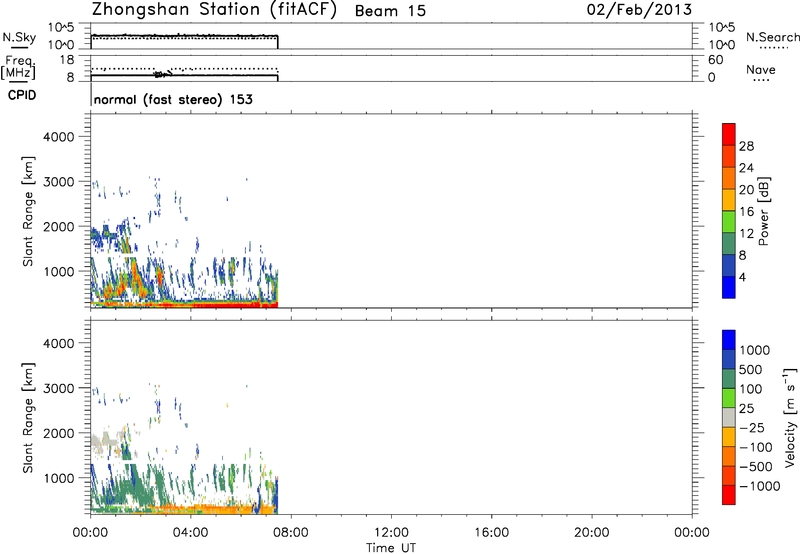Select 'Slant Range [km]' label of the power panel
This screenshot has width=800, height=554.
(28, 211)
